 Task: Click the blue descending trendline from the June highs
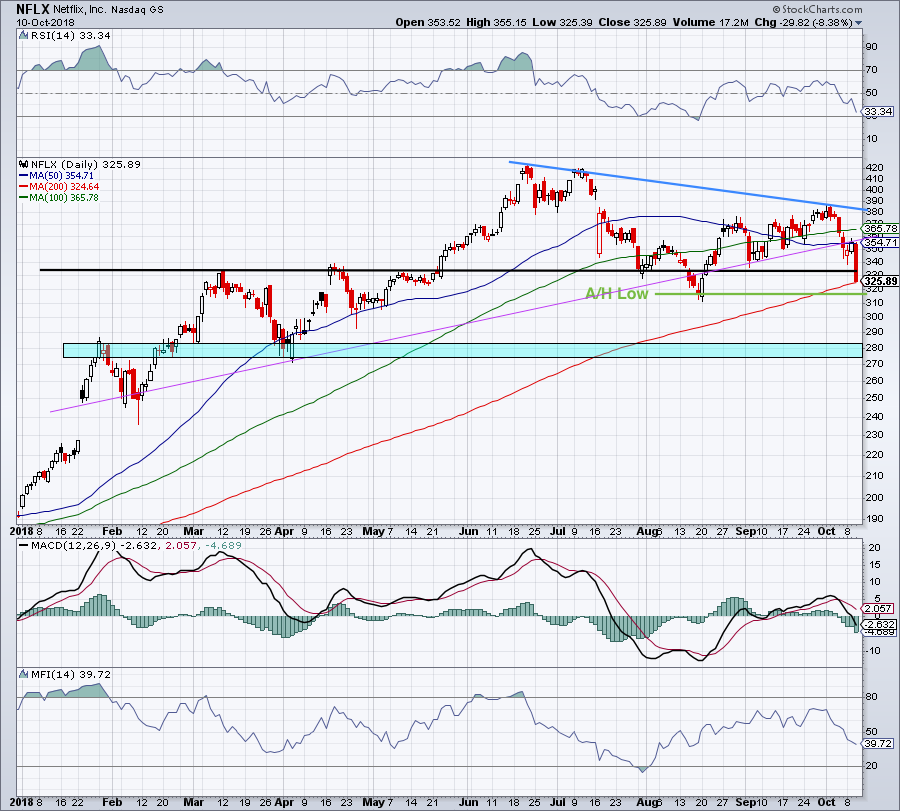pos(686,185)
